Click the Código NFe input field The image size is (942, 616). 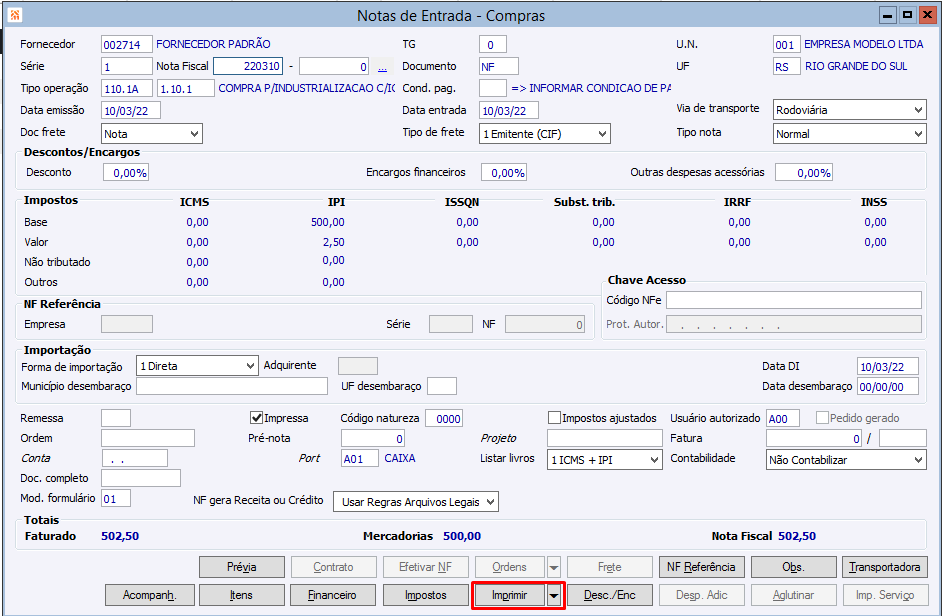793,300
